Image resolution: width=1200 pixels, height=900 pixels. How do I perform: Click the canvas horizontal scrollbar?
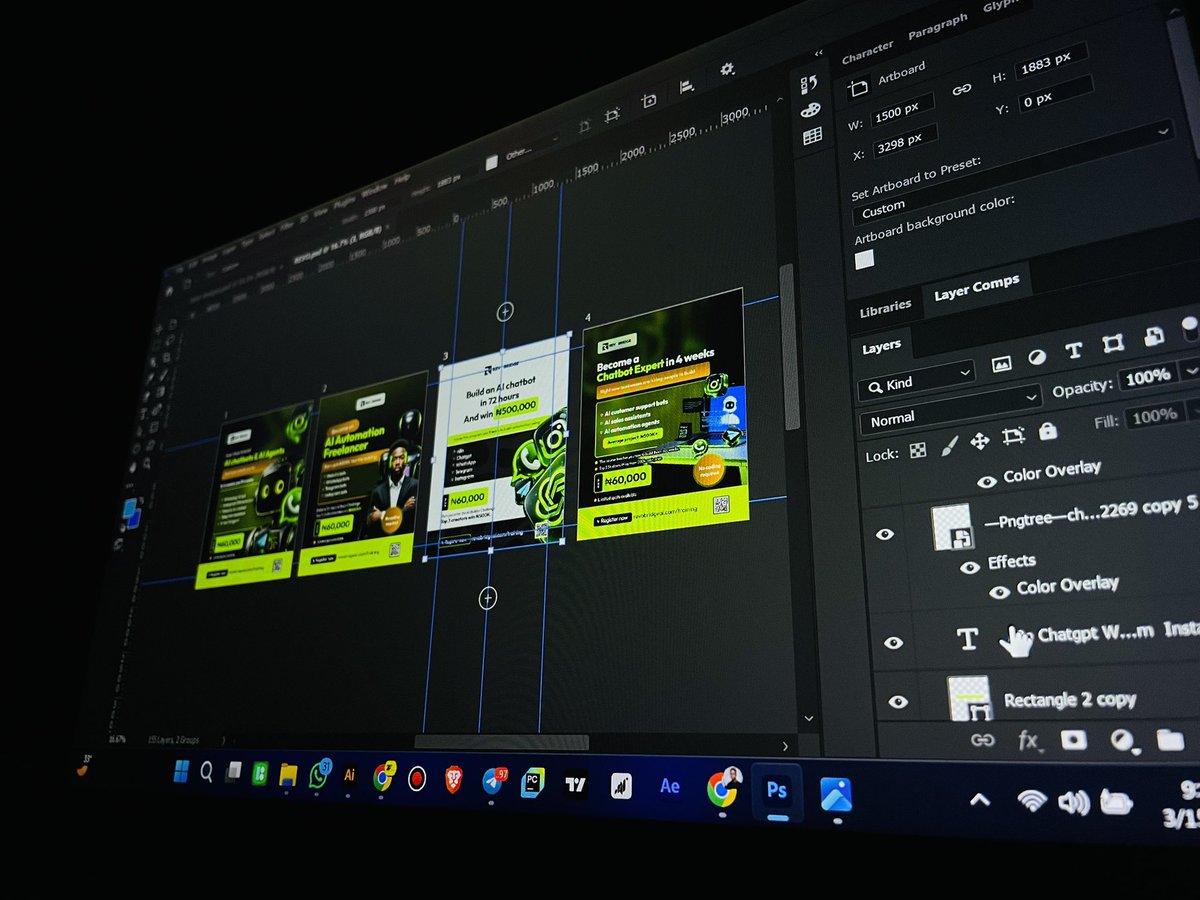coord(501,741)
